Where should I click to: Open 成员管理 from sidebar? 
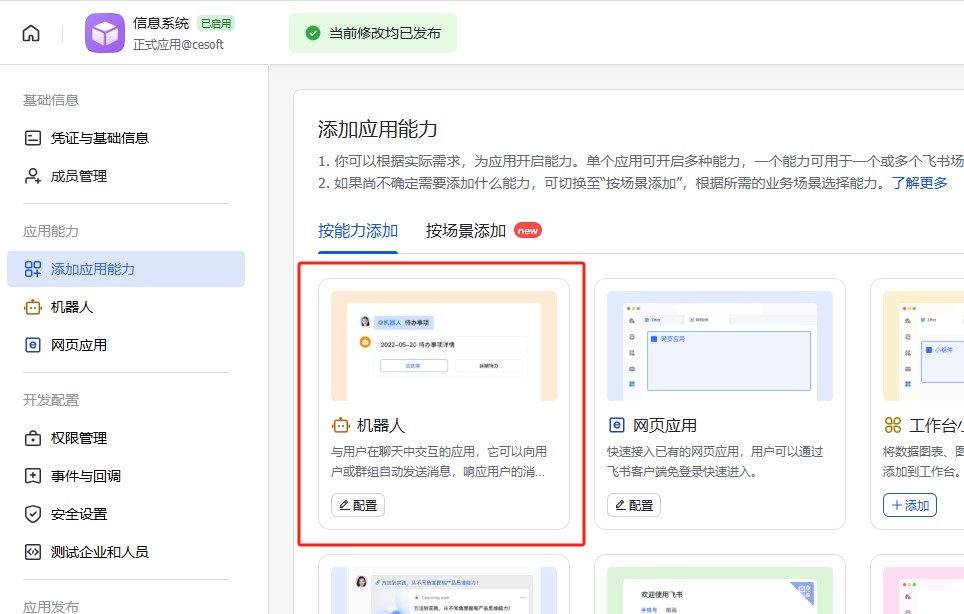[79, 176]
